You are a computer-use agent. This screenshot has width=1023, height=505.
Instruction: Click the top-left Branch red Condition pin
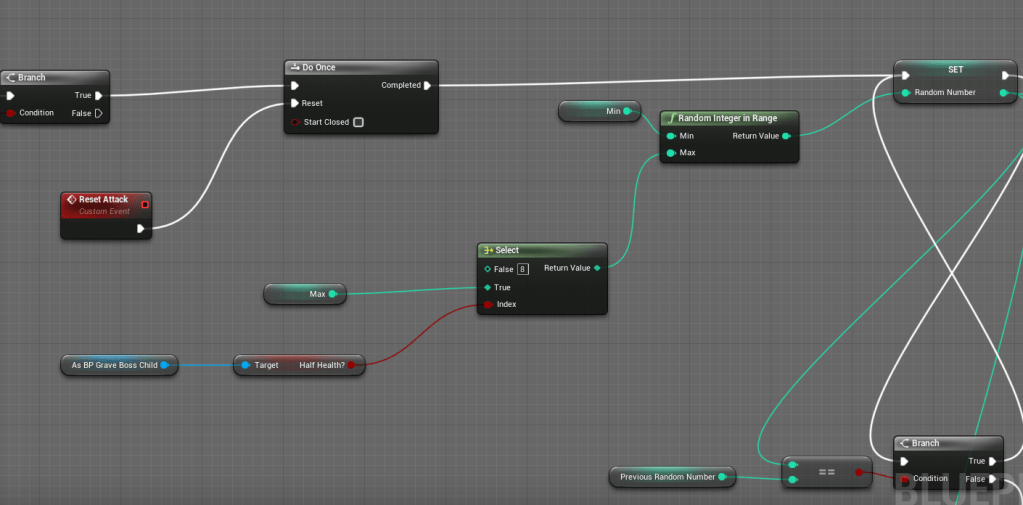[x=11, y=113]
